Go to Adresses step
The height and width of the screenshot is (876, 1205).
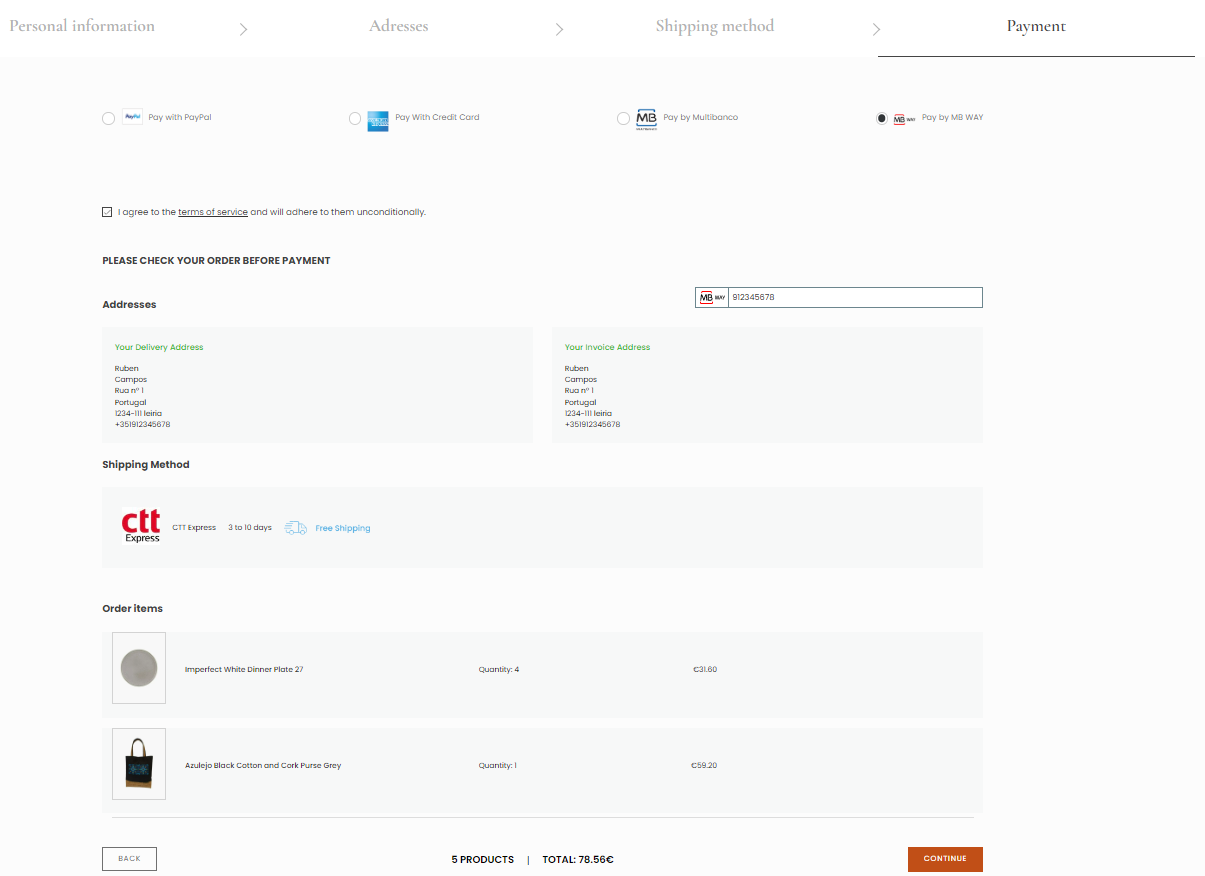click(x=399, y=26)
